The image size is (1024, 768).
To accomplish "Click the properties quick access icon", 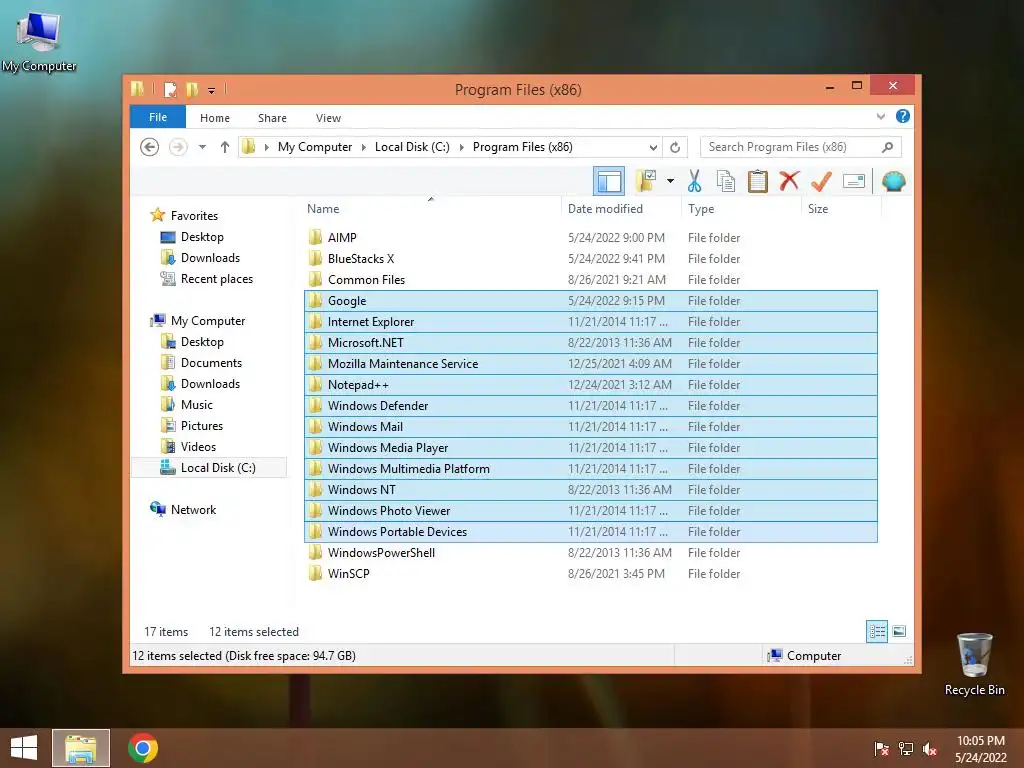I will click(170, 89).
